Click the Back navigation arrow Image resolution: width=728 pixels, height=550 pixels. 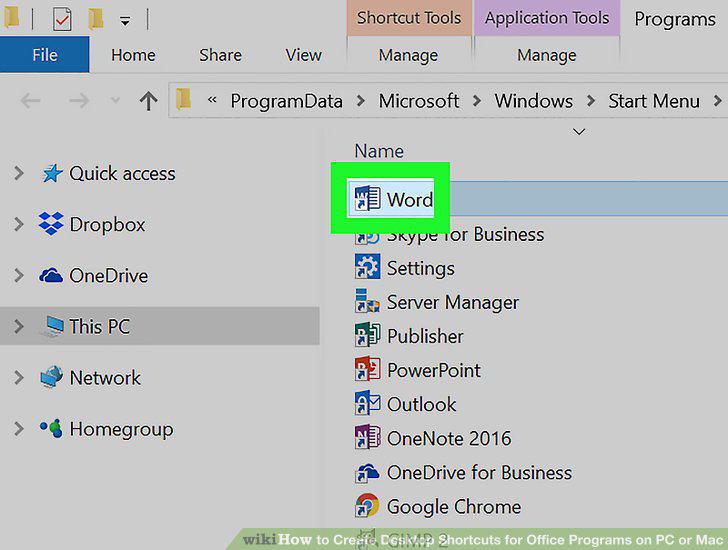pos(31,100)
